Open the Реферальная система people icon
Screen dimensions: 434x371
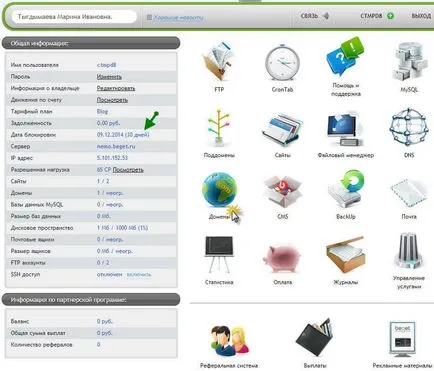pyautogui.click(x=229, y=340)
